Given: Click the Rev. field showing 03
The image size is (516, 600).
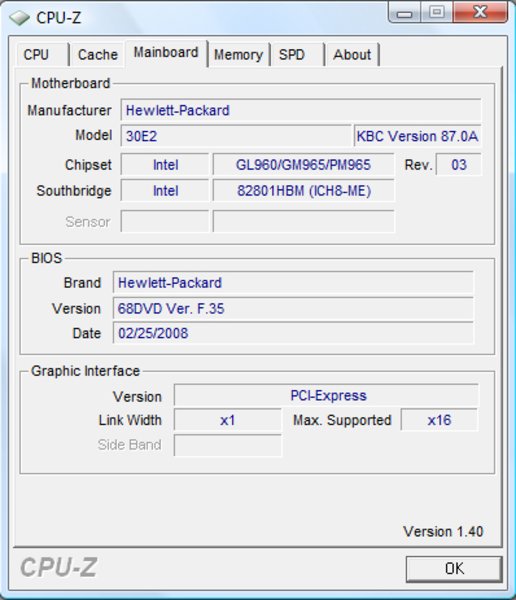Looking at the screenshot, I should coord(459,165).
